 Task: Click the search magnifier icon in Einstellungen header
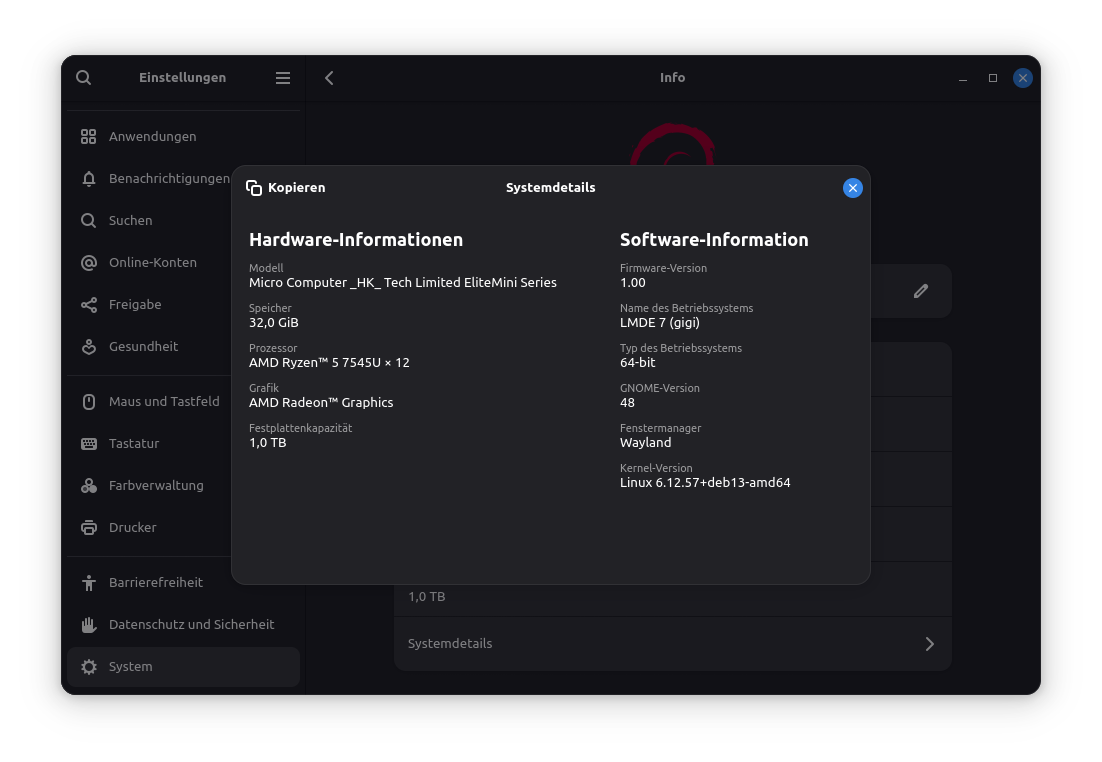tap(84, 78)
